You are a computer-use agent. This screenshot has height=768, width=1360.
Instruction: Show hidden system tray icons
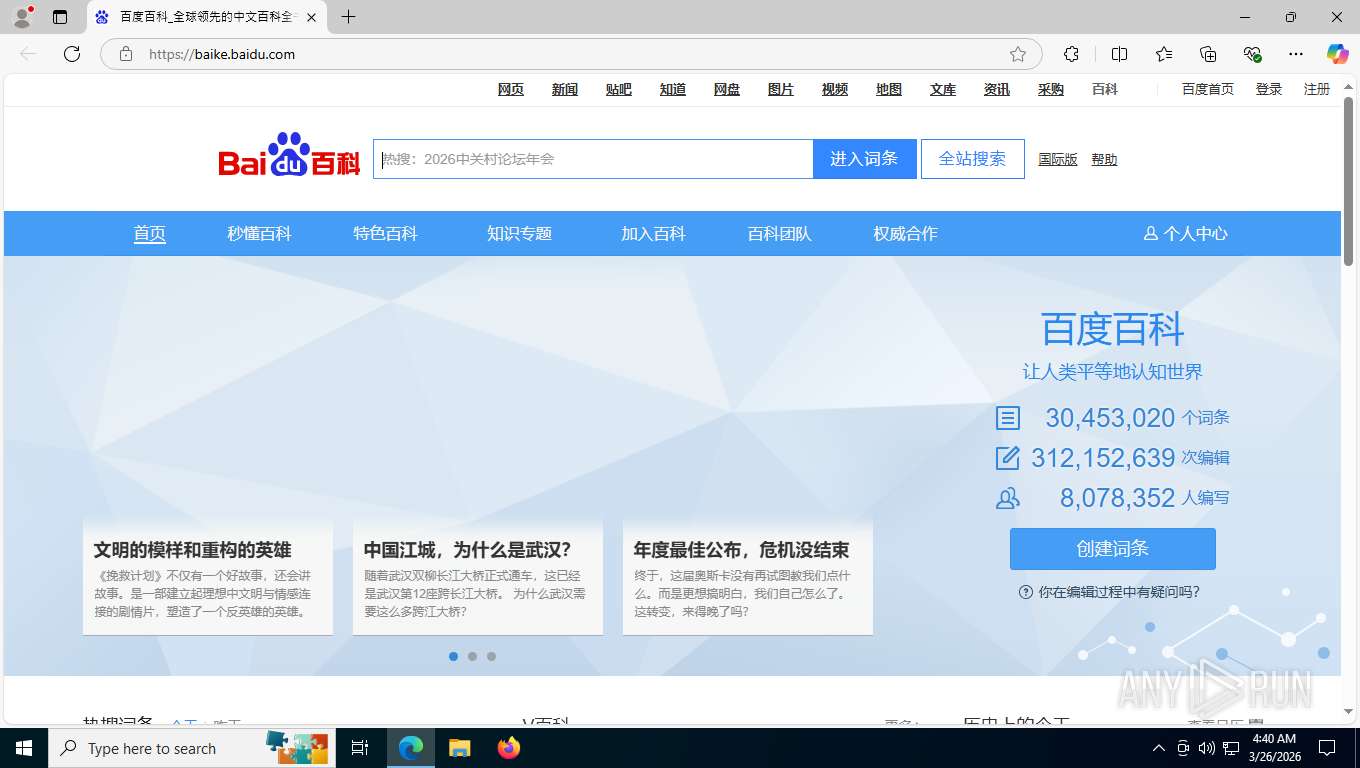tap(1159, 748)
